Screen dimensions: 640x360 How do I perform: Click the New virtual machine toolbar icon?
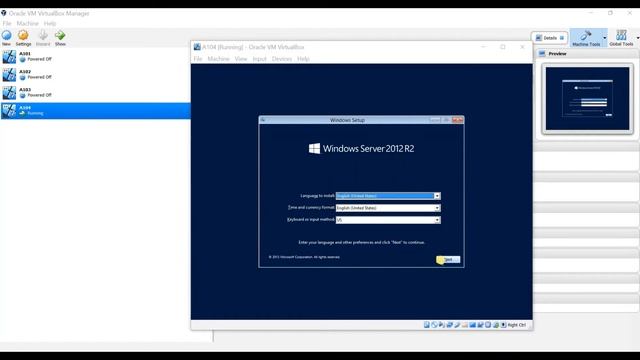tap(7, 35)
